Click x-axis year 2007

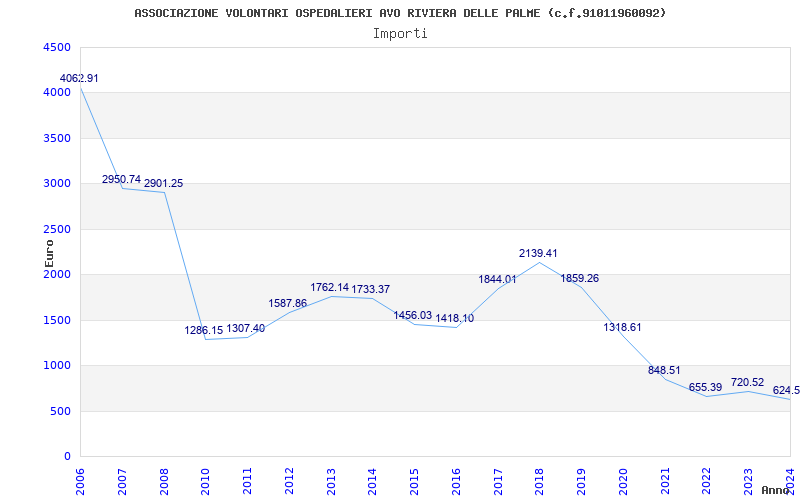pyautogui.click(x=122, y=481)
